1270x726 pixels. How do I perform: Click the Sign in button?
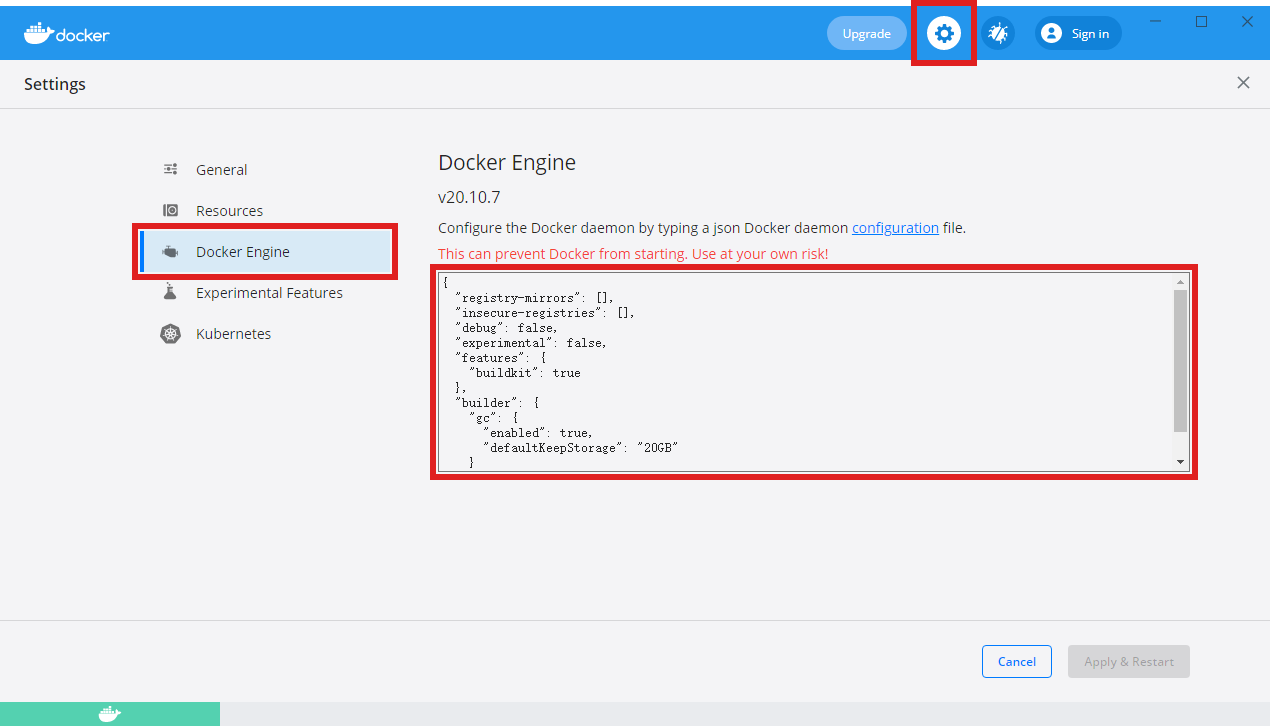[1078, 33]
